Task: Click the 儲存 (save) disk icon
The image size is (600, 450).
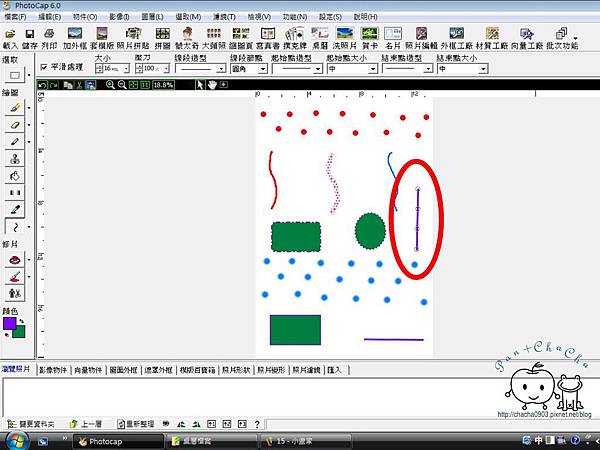Action: pyautogui.click(x=29, y=34)
